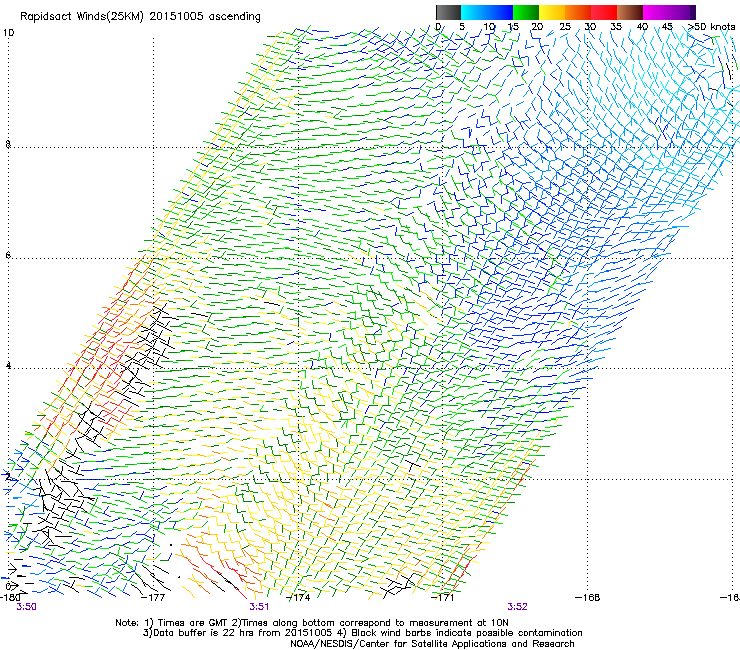Screen dimensions: 740x650
Task: Click the green 15–20 knots legend swatch
Action: coord(526,12)
